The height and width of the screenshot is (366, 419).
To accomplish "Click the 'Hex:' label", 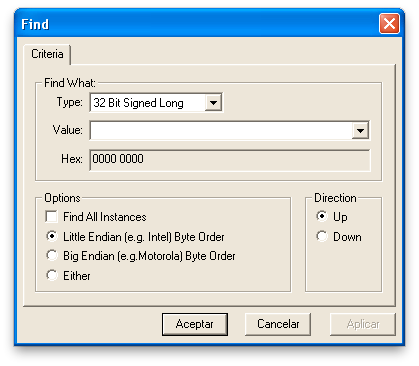I will pyautogui.click(x=72, y=159).
